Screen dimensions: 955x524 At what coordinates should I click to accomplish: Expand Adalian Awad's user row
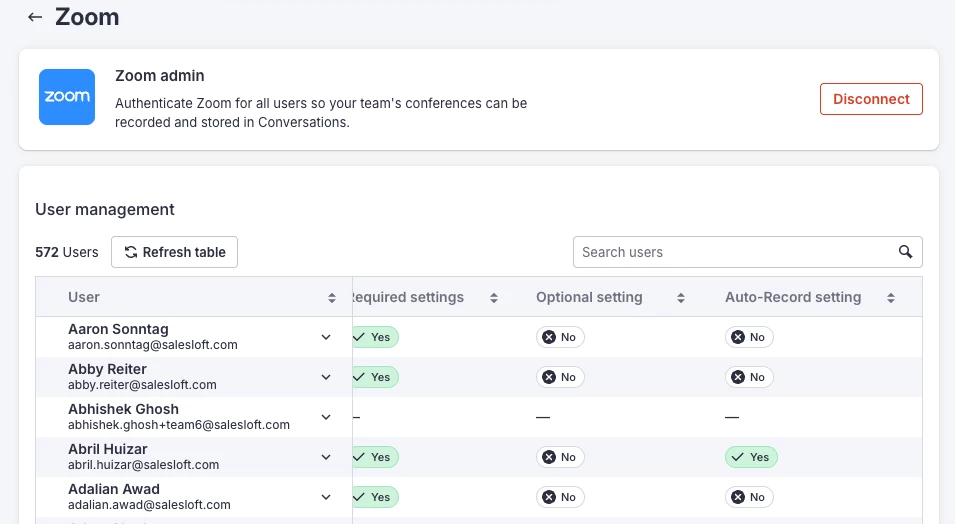click(x=326, y=497)
